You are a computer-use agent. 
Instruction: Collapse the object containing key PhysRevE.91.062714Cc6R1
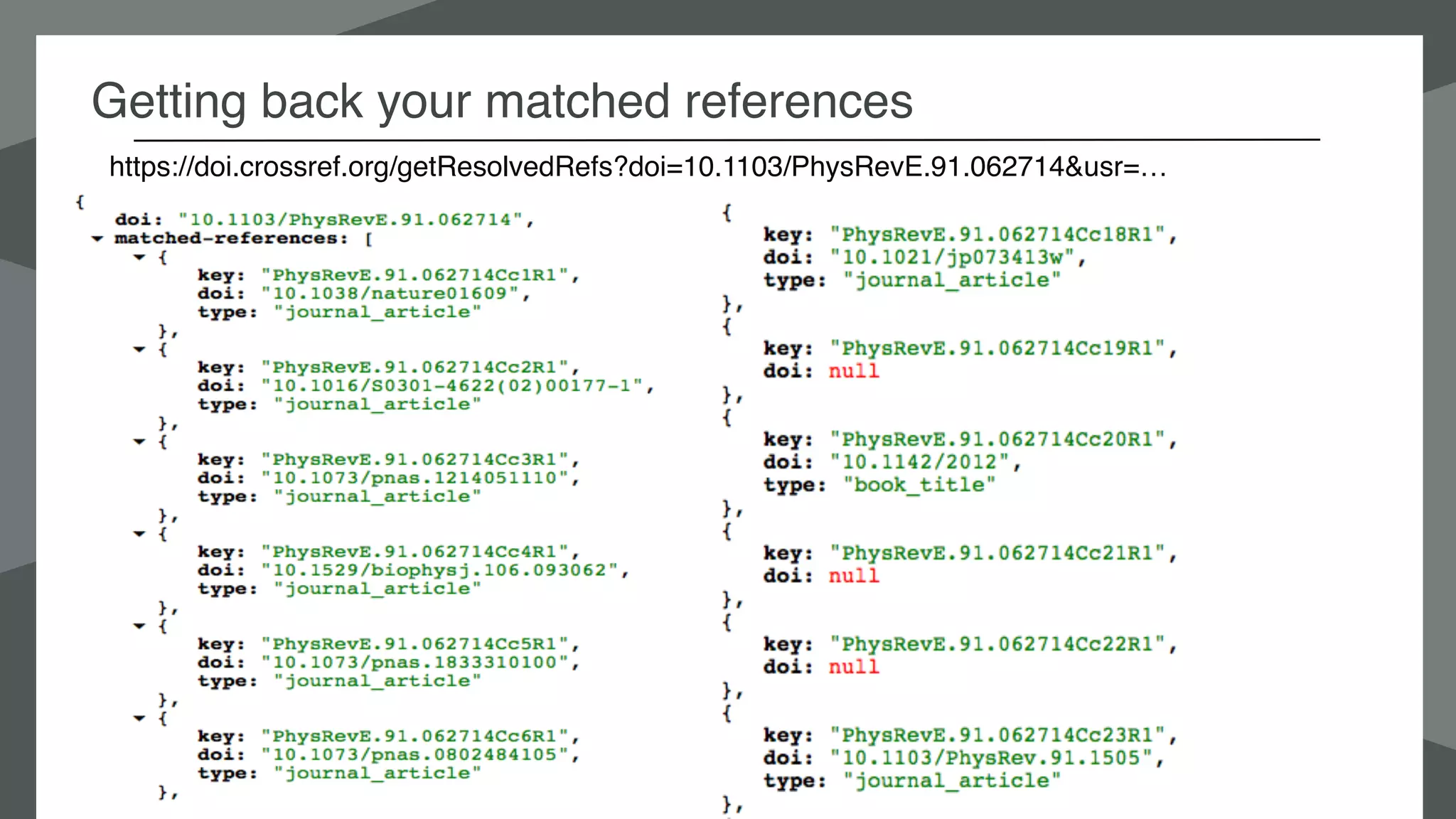click(x=139, y=718)
